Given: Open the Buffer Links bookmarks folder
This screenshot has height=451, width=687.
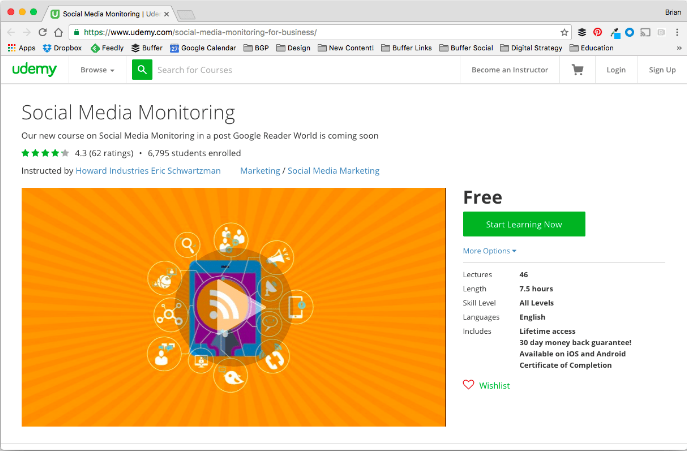Looking at the screenshot, I should (x=407, y=48).
